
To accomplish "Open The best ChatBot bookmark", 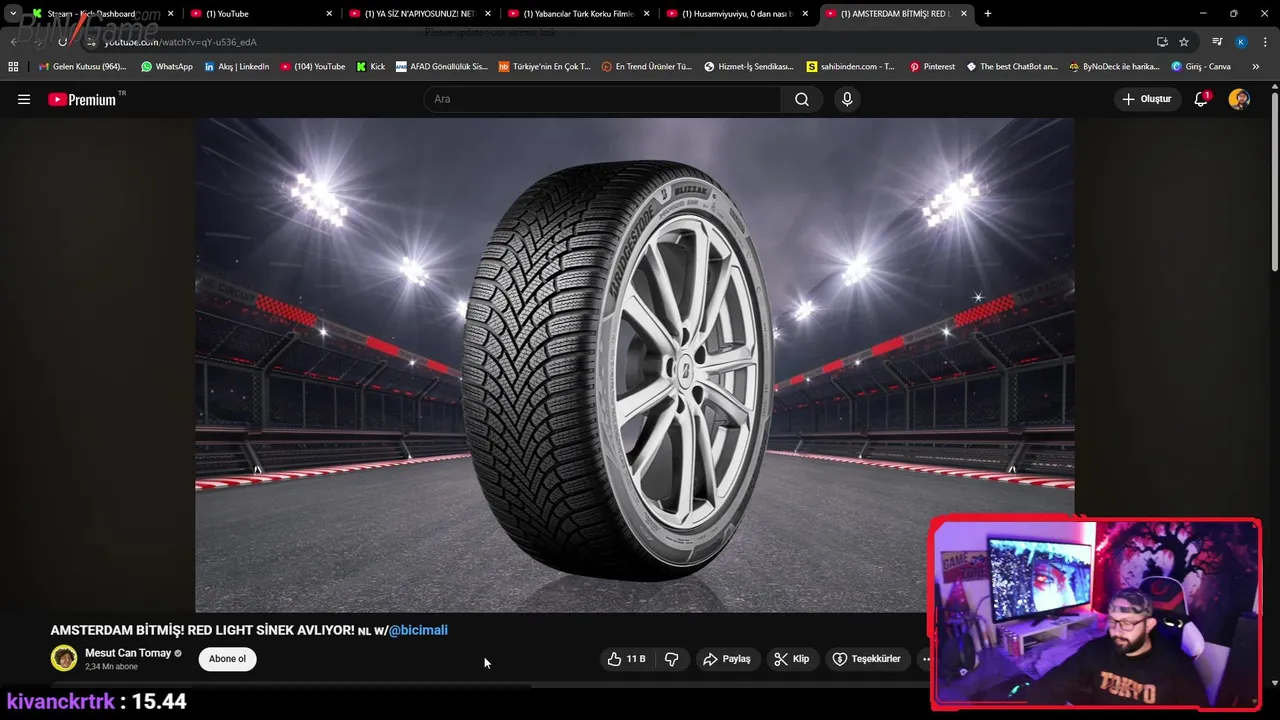I will (x=1012, y=67).
